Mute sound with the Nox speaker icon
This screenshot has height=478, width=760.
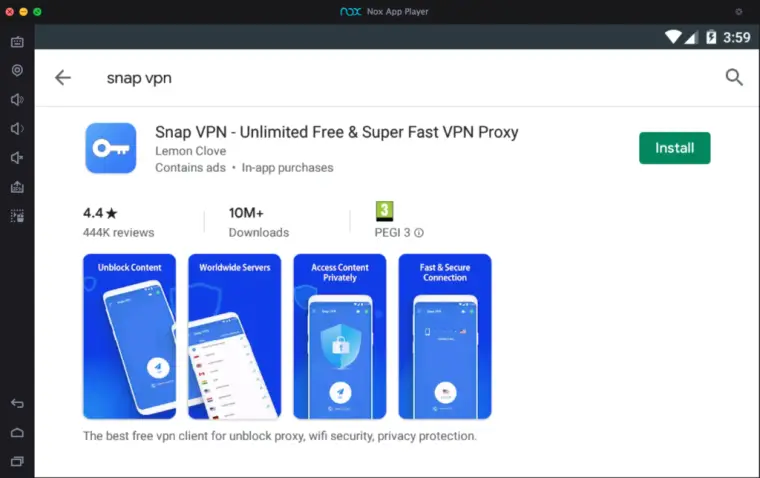point(17,158)
